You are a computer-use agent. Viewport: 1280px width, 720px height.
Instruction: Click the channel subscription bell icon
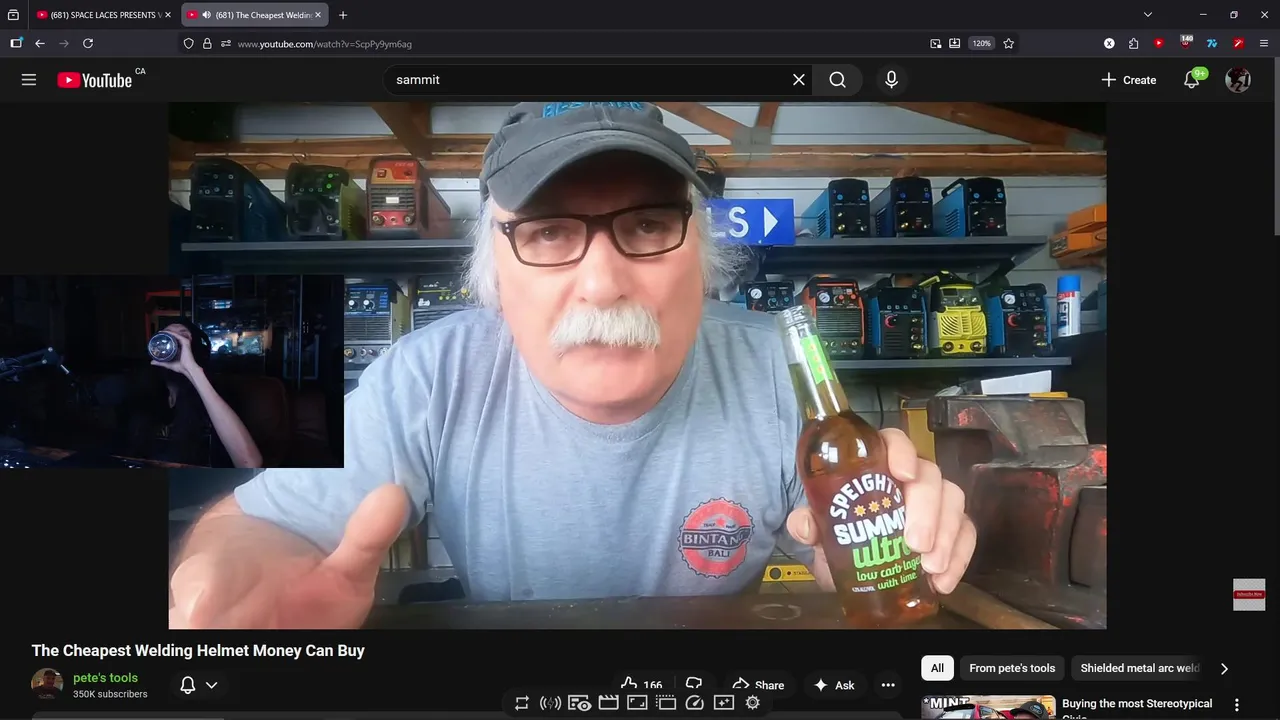[187, 685]
